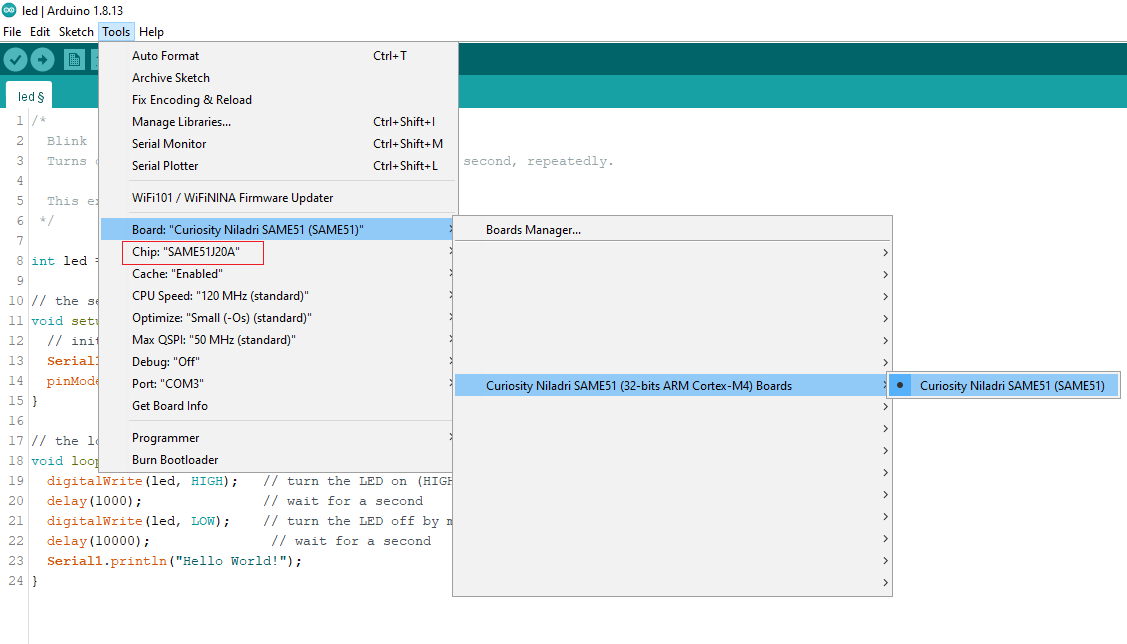Screen dimensions: 1127x644
Task: Open Boards Manager...
Action: pos(672,230)
